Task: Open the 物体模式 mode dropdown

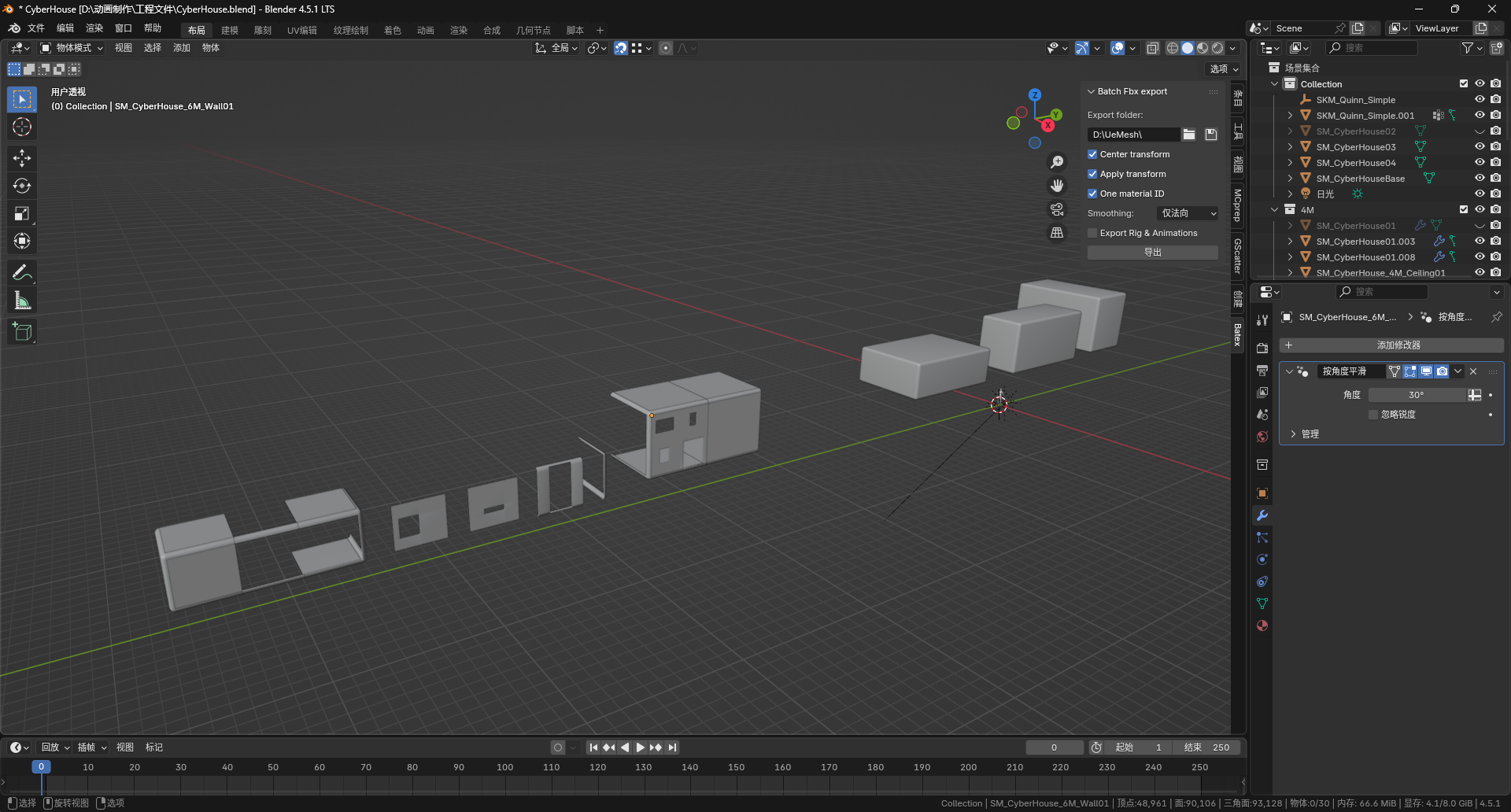Action: 72,48
